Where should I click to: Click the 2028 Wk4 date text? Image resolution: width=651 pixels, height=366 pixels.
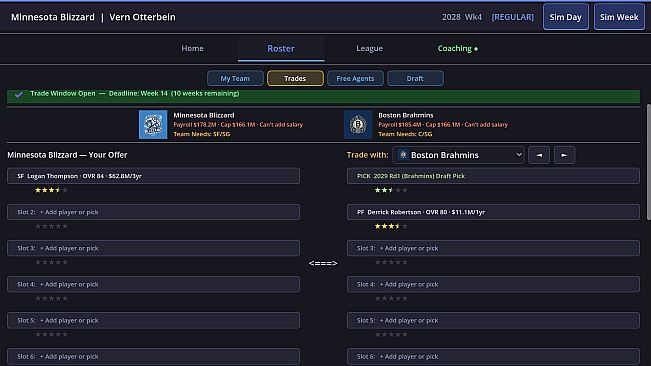462,17
